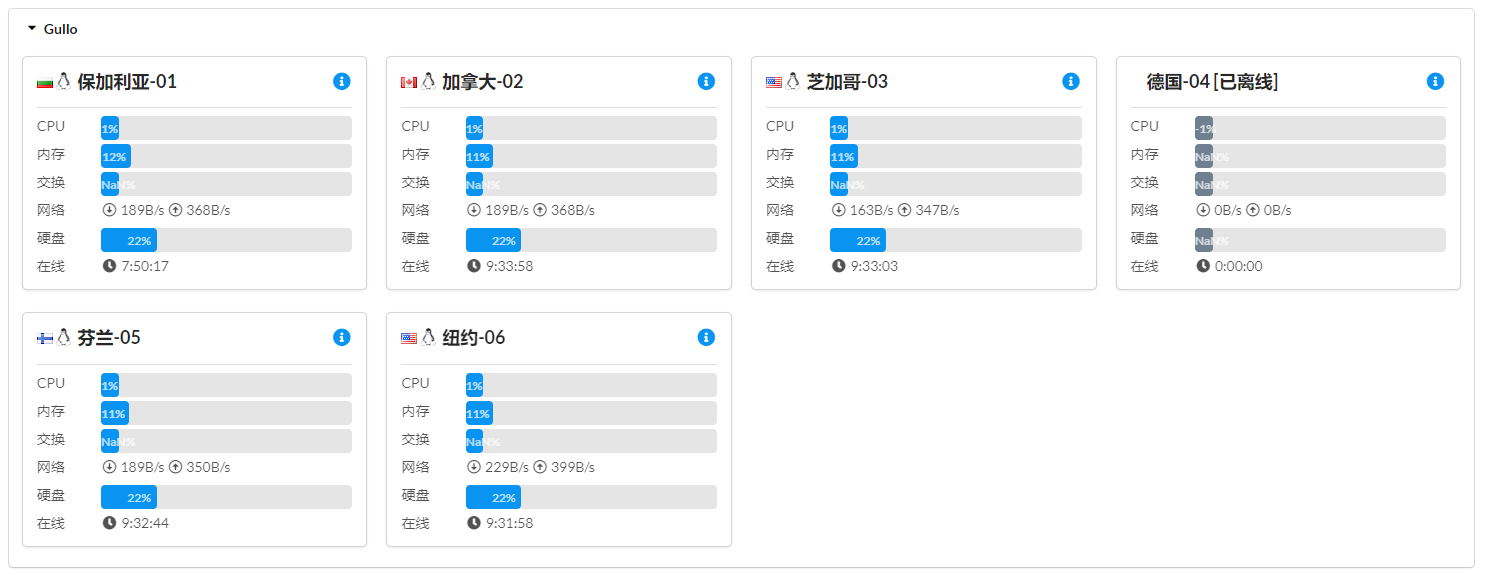Open info icon for 芬兰-05 server
This screenshot has width=1491, height=575.
click(x=342, y=337)
